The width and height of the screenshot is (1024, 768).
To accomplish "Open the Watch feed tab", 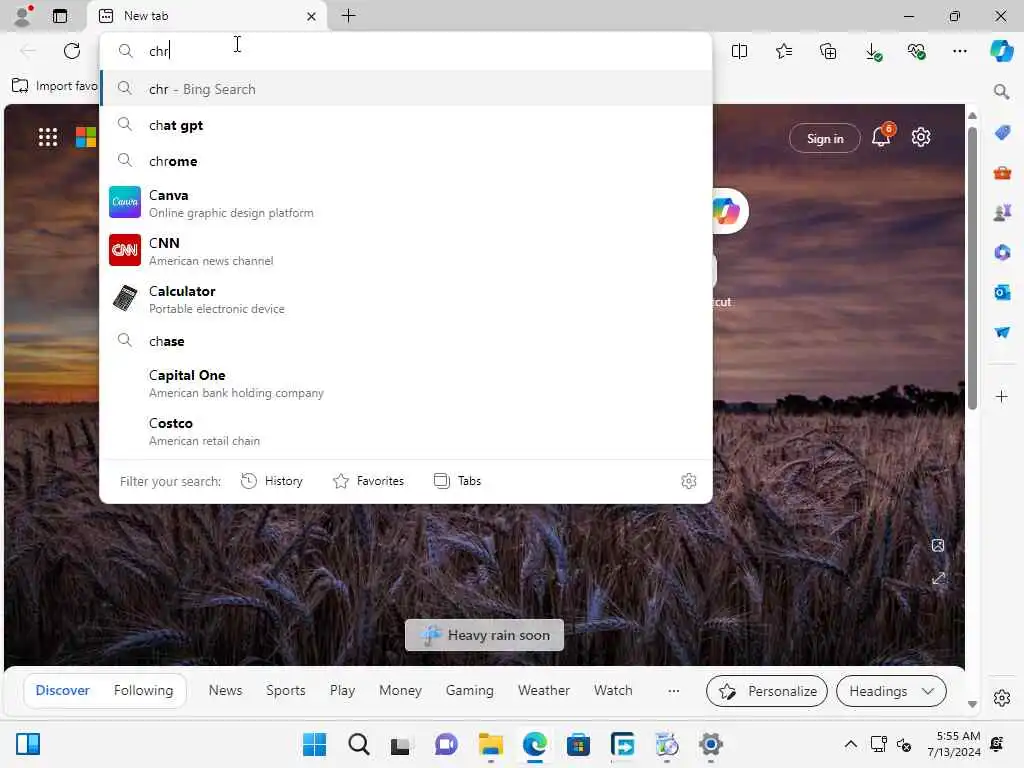I will pyautogui.click(x=613, y=690).
